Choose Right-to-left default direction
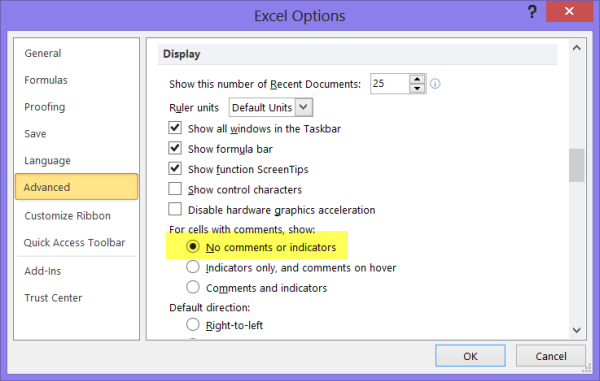Screen dimensions: 600x381 [x=193, y=324]
